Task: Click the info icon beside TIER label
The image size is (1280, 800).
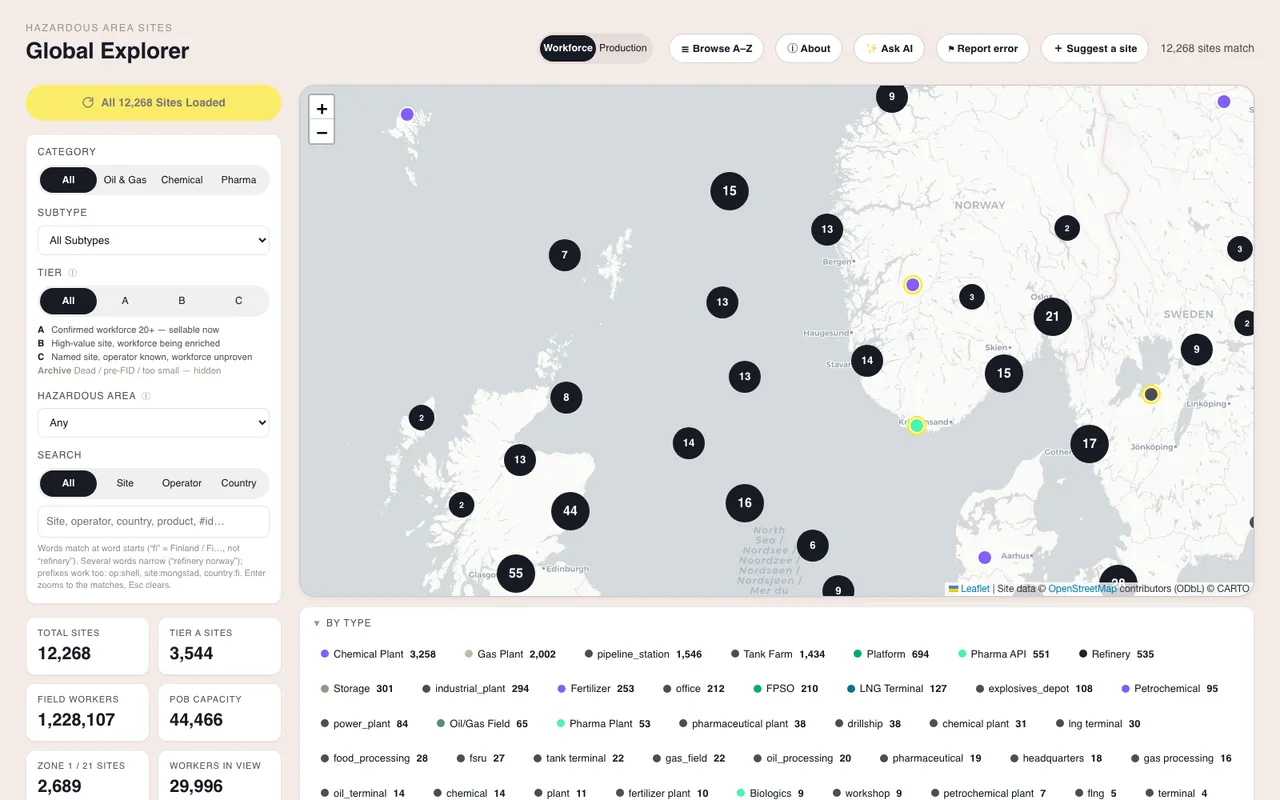Action: [73, 273]
